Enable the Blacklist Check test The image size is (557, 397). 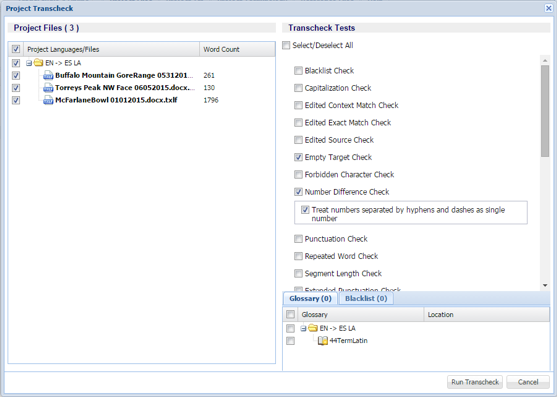[298, 70]
